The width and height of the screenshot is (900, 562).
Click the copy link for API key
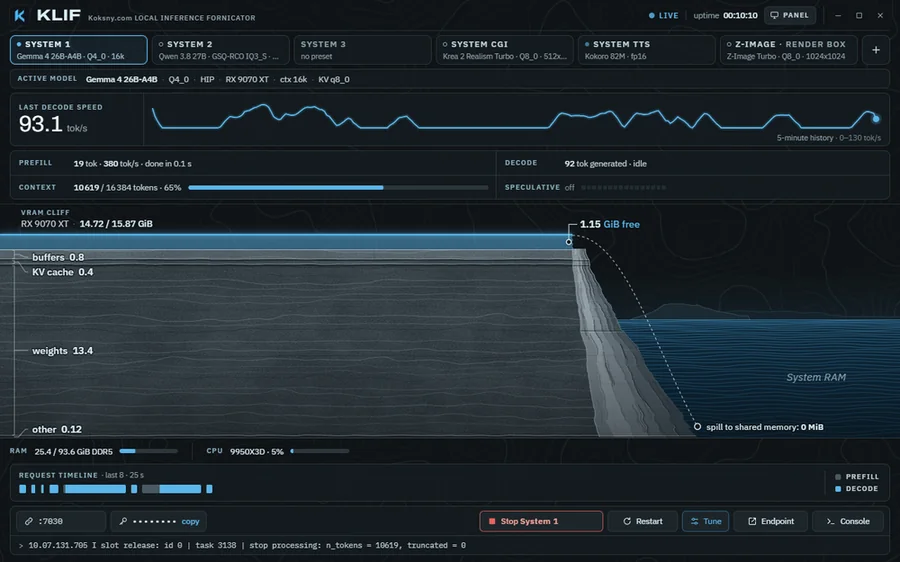pos(191,521)
